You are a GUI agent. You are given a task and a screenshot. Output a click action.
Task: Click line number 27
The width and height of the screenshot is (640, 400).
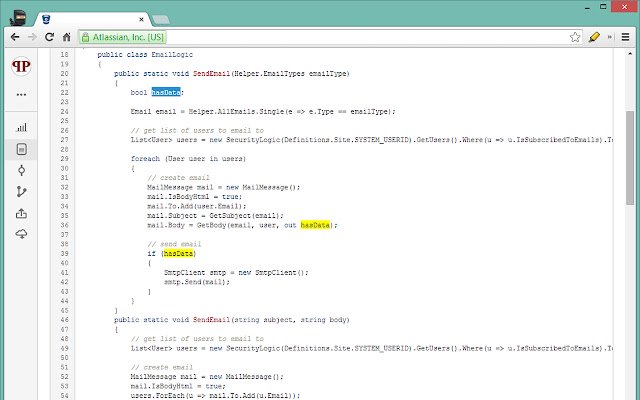click(64, 140)
